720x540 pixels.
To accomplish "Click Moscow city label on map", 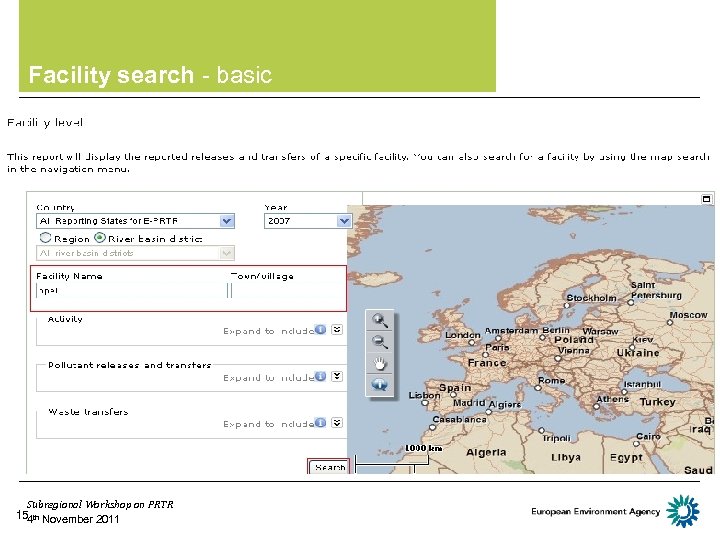I will tap(688, 315).
